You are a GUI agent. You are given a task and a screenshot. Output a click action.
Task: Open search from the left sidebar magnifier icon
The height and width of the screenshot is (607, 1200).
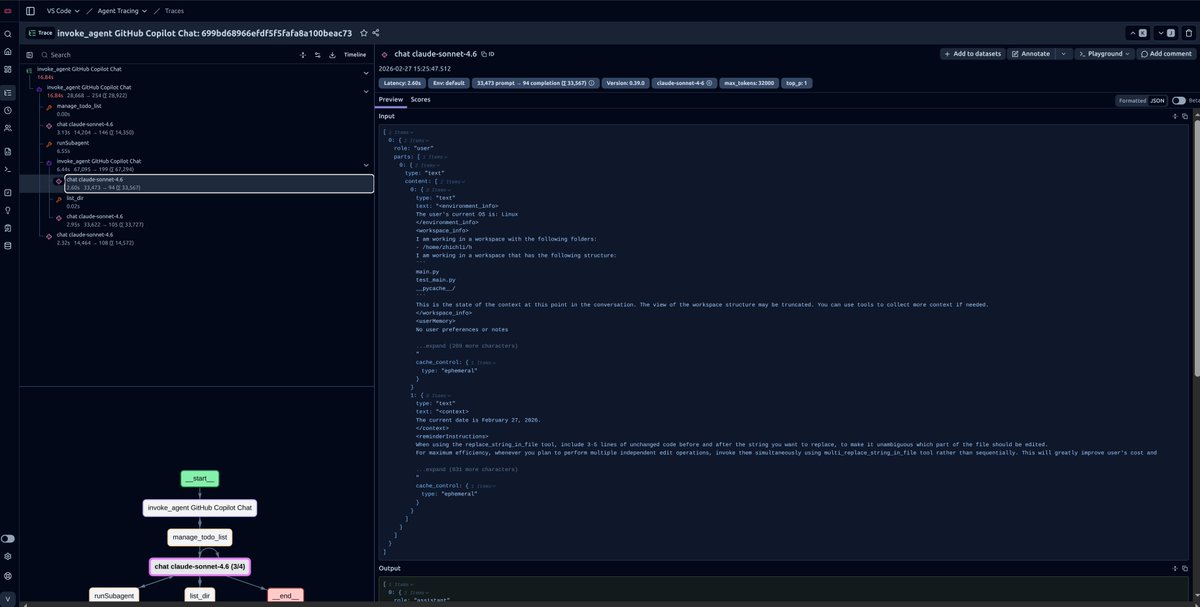coord(8,33)
